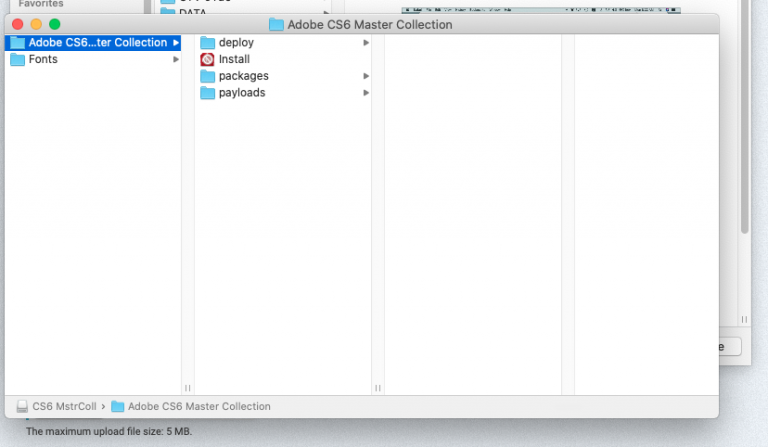768x447 pixels.
Task: Click the preview thumbnail in the background window
Action: point(541,10)
